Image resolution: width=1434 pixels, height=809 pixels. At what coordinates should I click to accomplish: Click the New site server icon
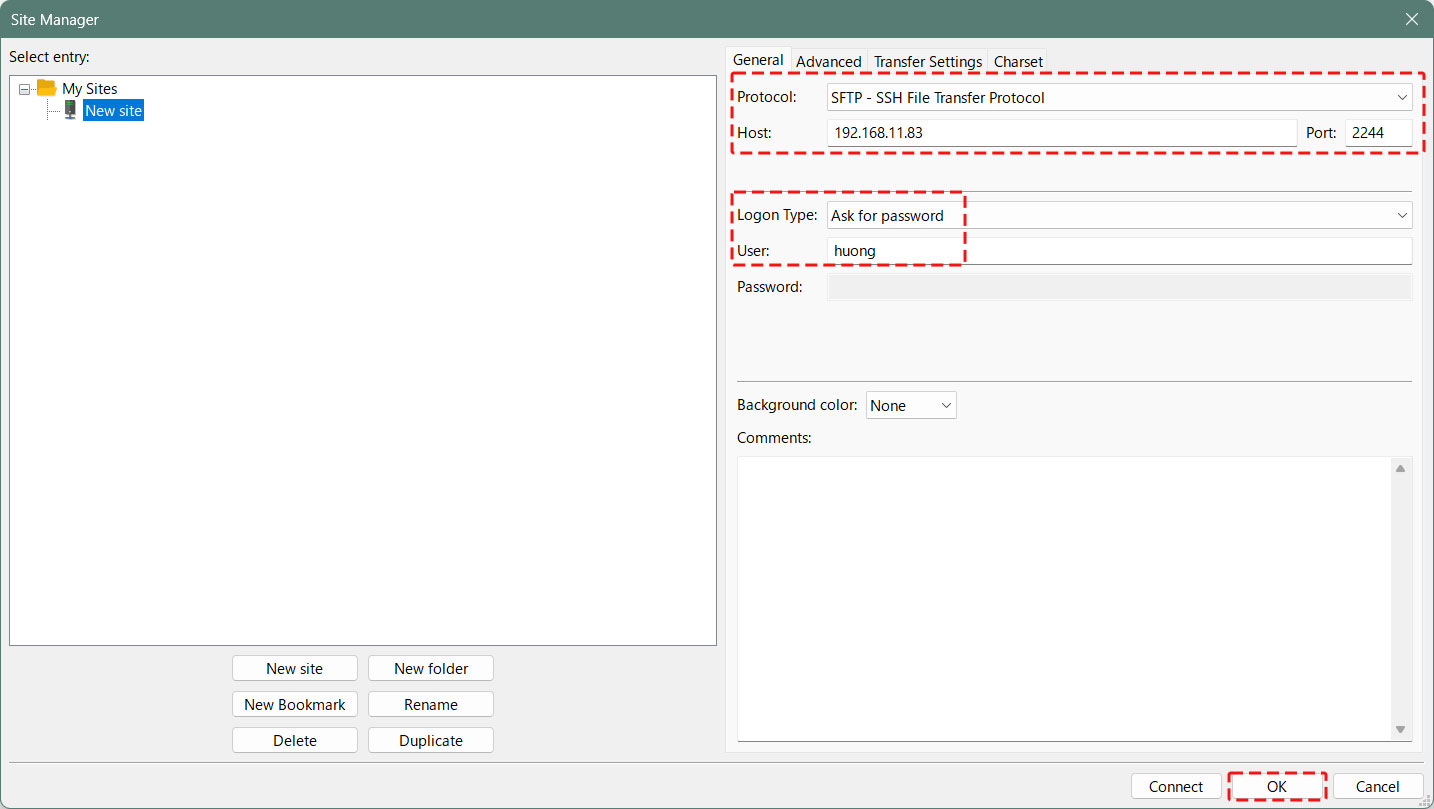pos(70,110)
